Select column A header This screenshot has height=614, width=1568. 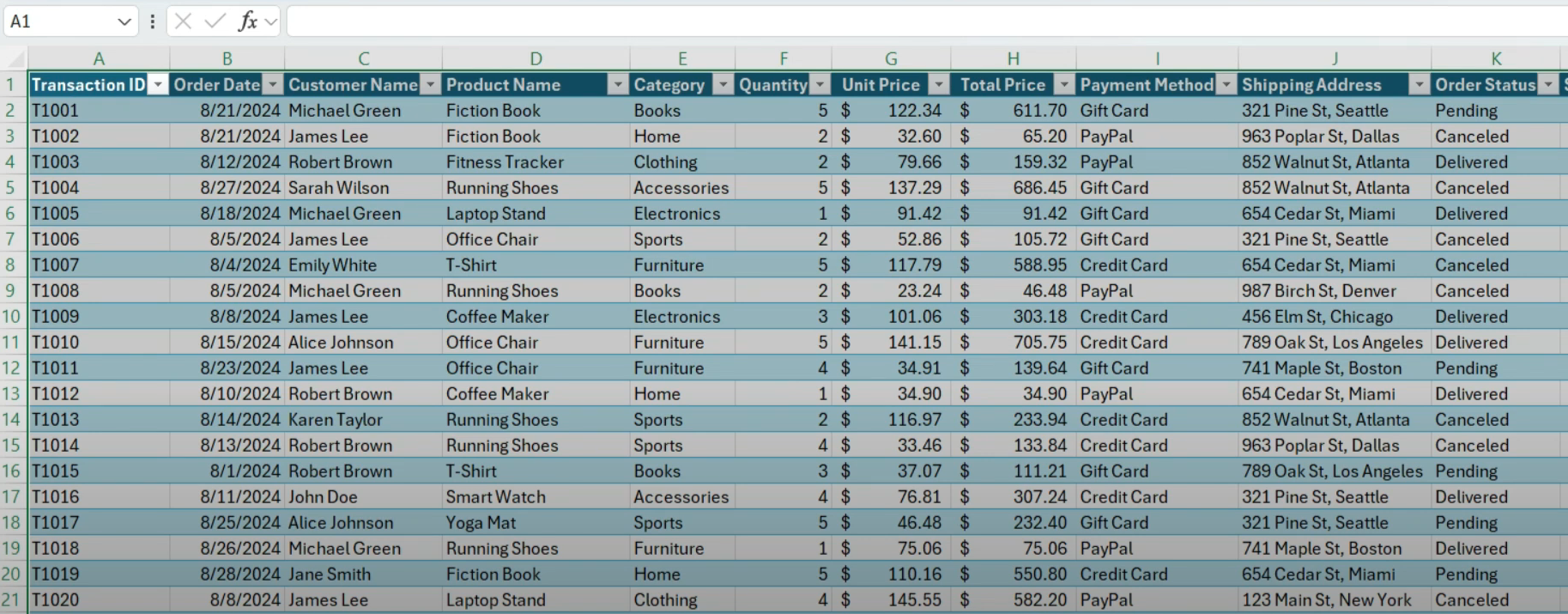(99, 59)
